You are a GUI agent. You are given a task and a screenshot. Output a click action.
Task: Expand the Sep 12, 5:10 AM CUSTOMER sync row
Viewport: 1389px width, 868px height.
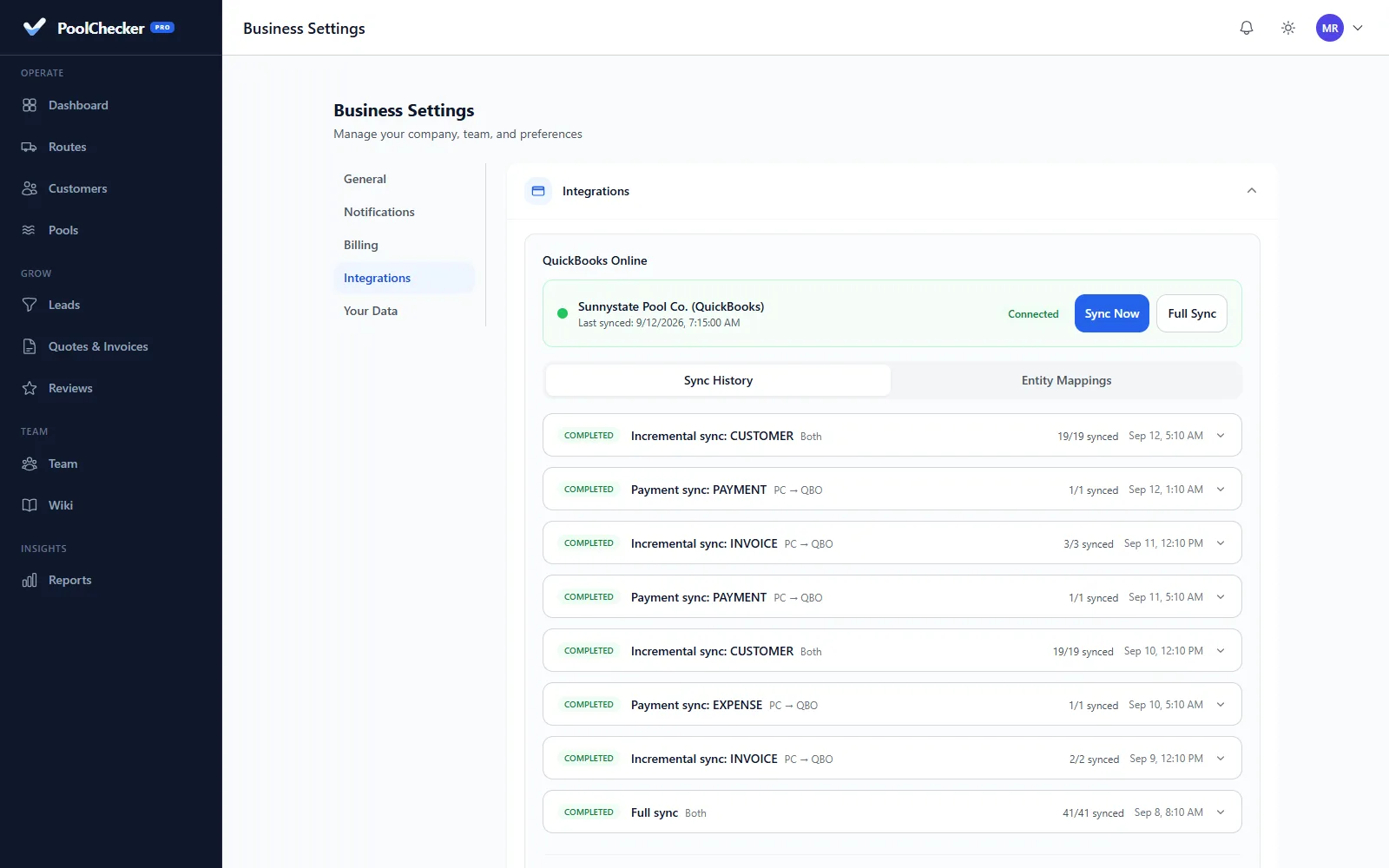(892, 435)
